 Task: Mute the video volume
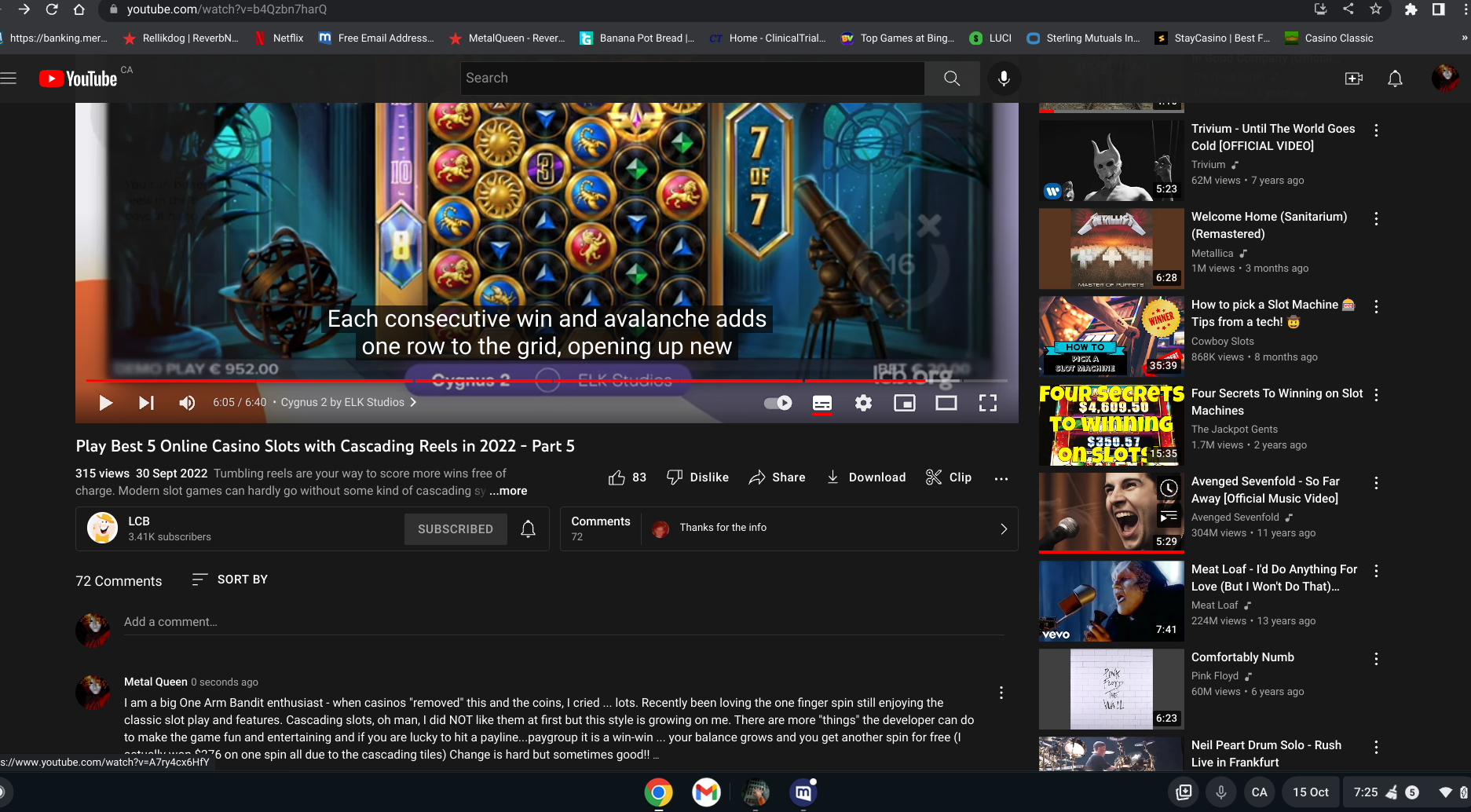(187, 403)
